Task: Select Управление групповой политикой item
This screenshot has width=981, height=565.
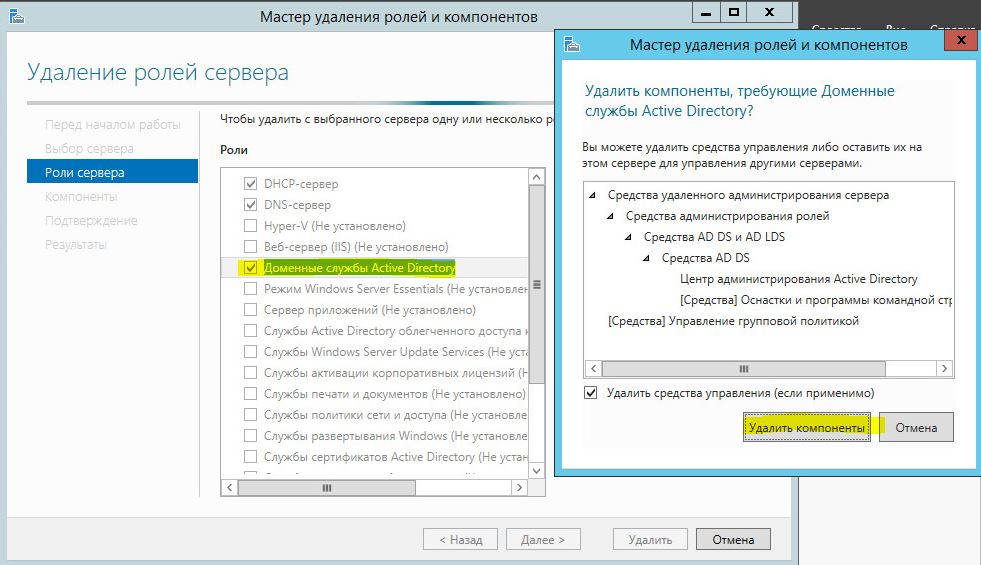Action: 733,321
